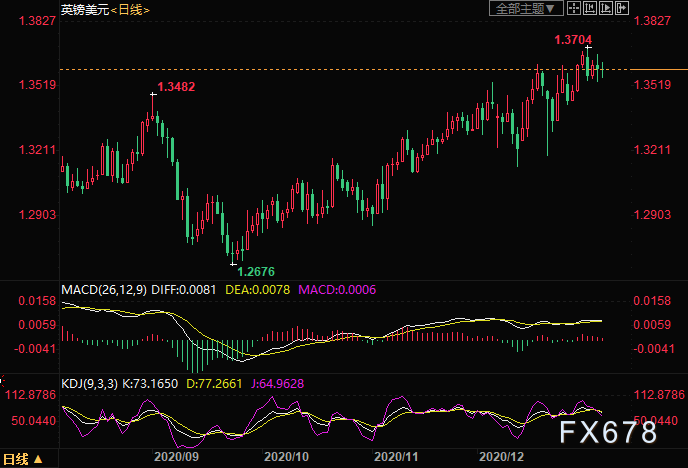688x468 pixels.
Task: Open the 全部主题 dropdown
Action: tap(525, 8)
